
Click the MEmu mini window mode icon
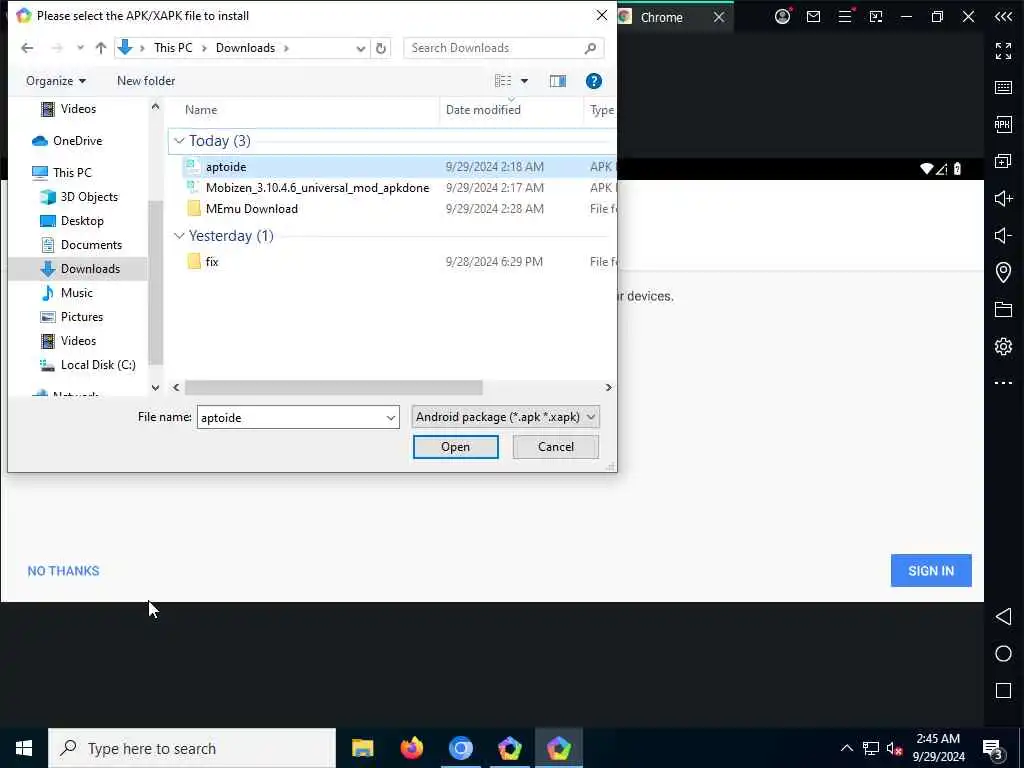[876, 16]
